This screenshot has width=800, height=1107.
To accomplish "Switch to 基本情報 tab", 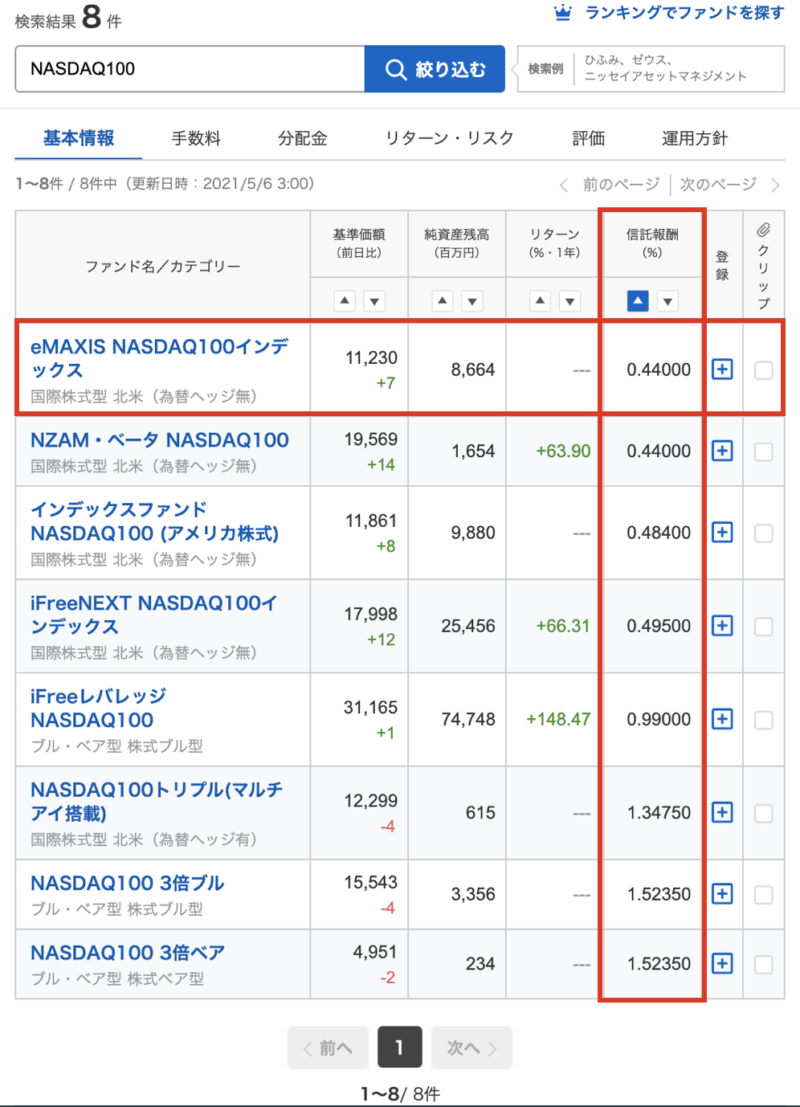I will click(78, 138).
